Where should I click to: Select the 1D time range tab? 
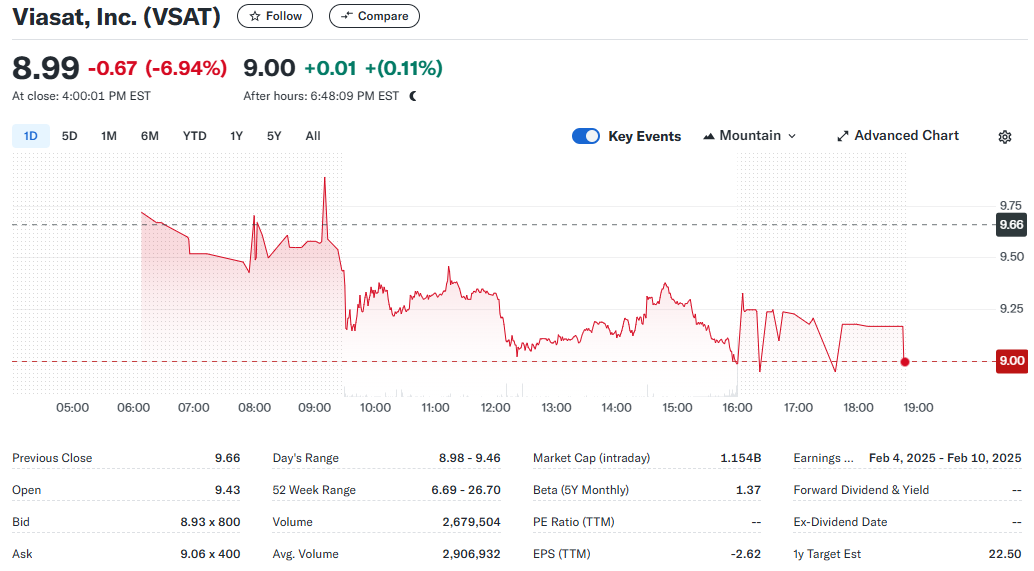tap(30, 136)
